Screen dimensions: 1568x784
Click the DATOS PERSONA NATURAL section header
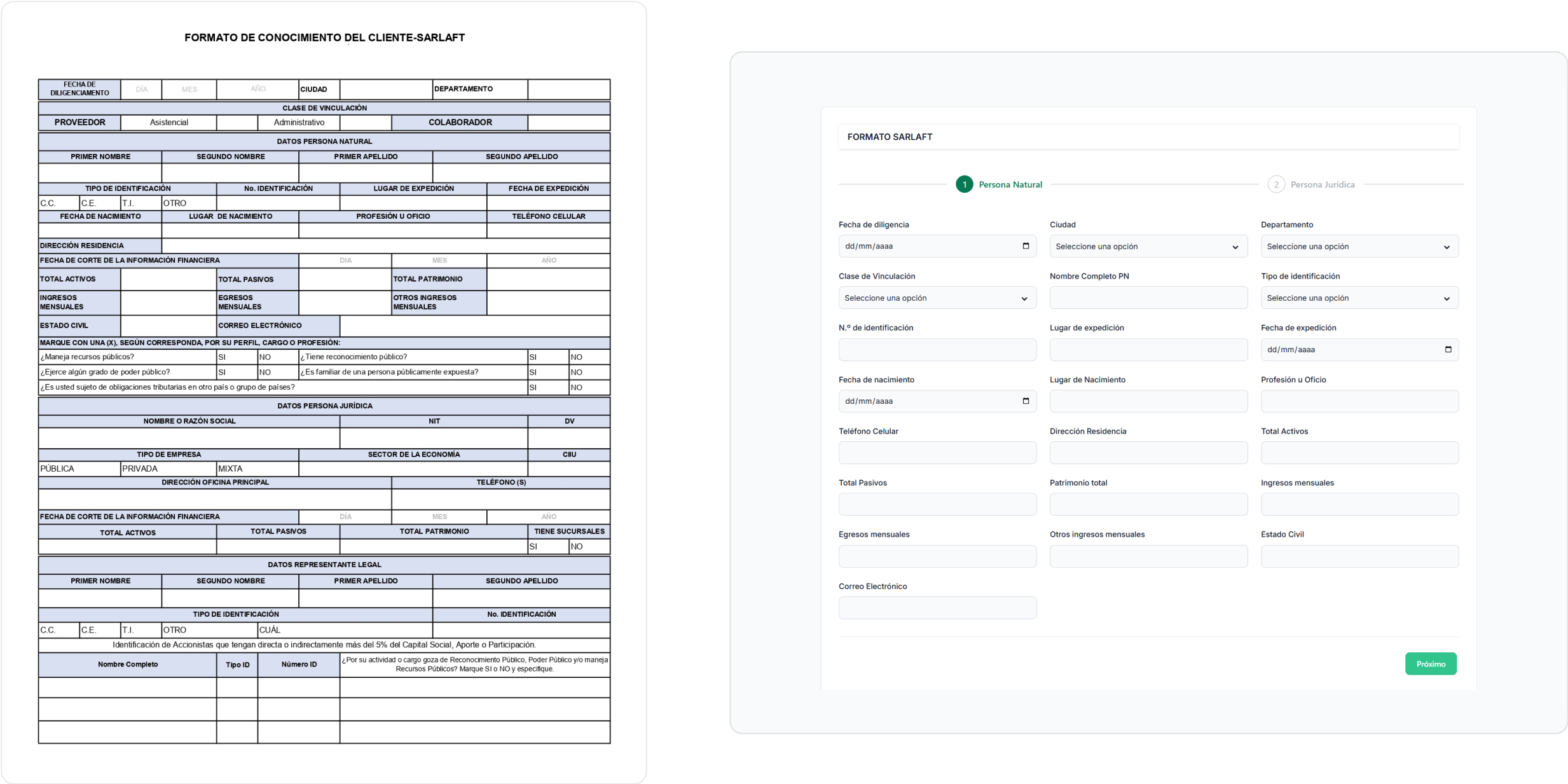tap(324, 141)
